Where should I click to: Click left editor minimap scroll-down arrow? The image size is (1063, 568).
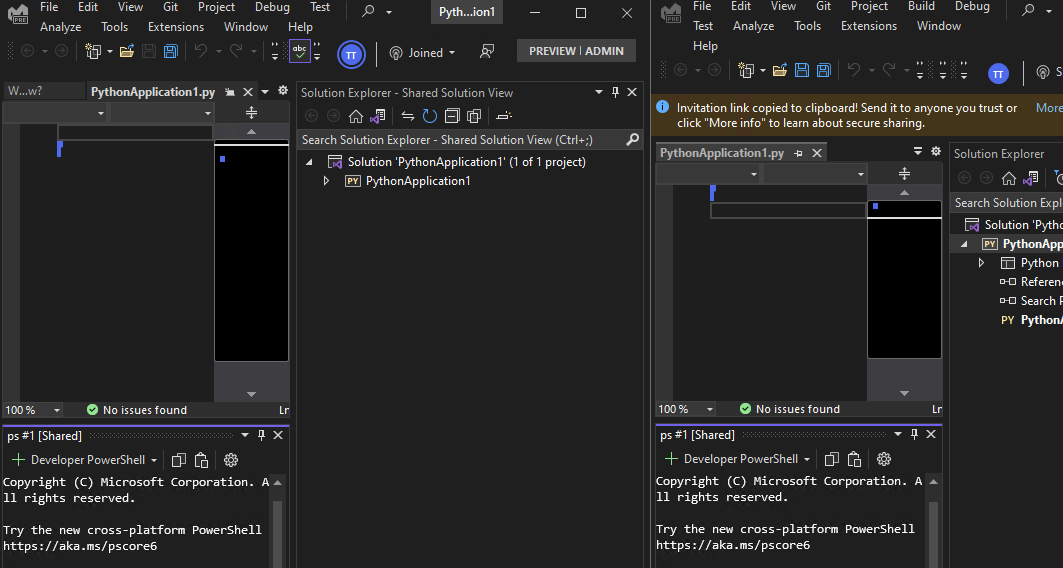click(252, 394)
